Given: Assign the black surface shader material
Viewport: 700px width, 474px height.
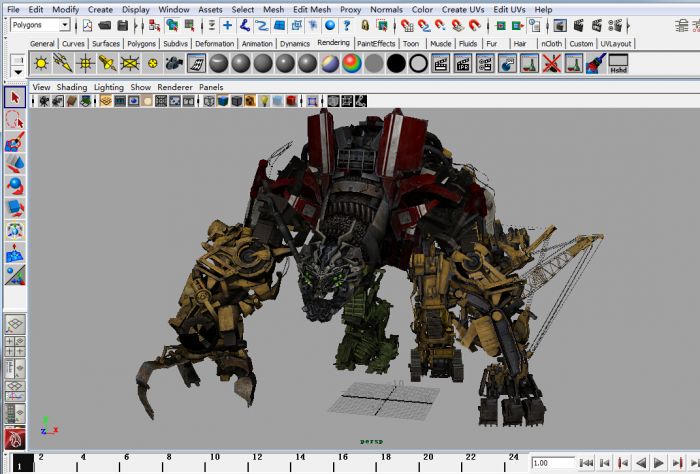Looking at the screenshot, I should coord(396,63).
